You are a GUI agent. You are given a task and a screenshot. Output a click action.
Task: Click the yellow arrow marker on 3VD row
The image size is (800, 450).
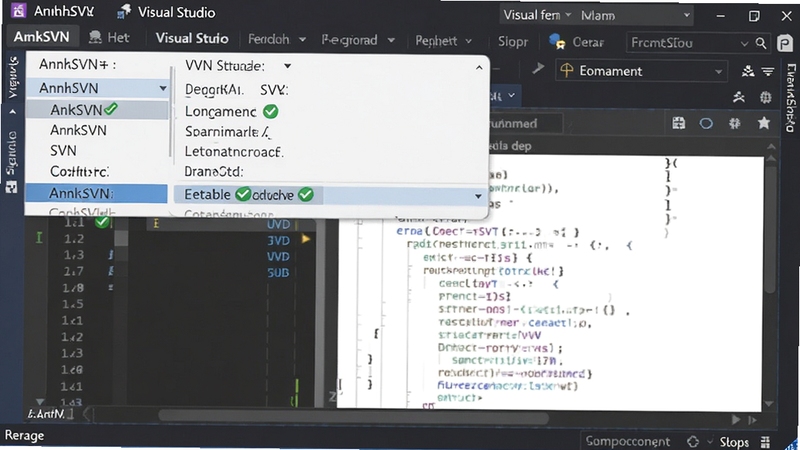pyautogui.click(x=306, y=238)
